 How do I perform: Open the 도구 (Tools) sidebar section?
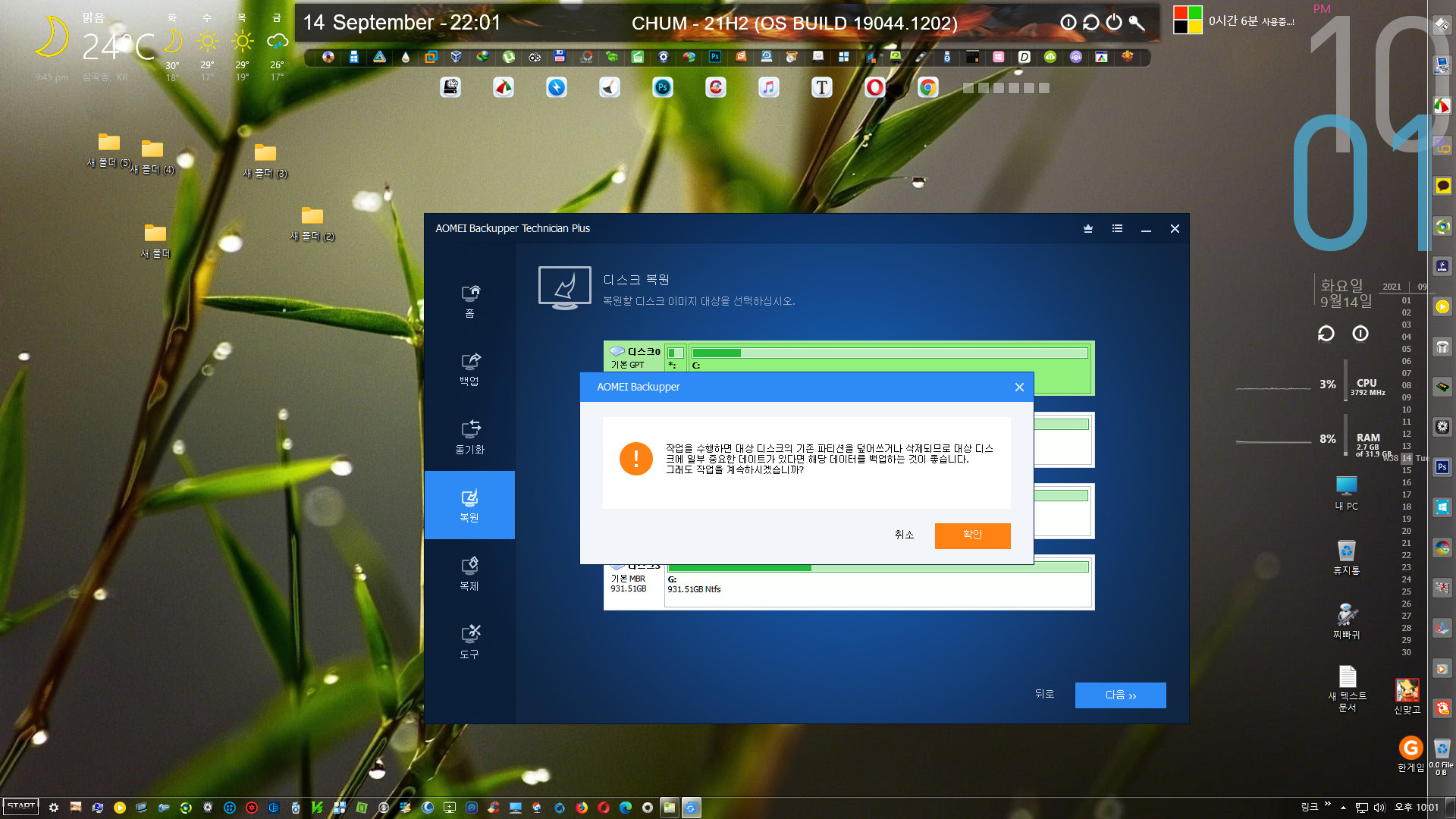tap(469, 642)
